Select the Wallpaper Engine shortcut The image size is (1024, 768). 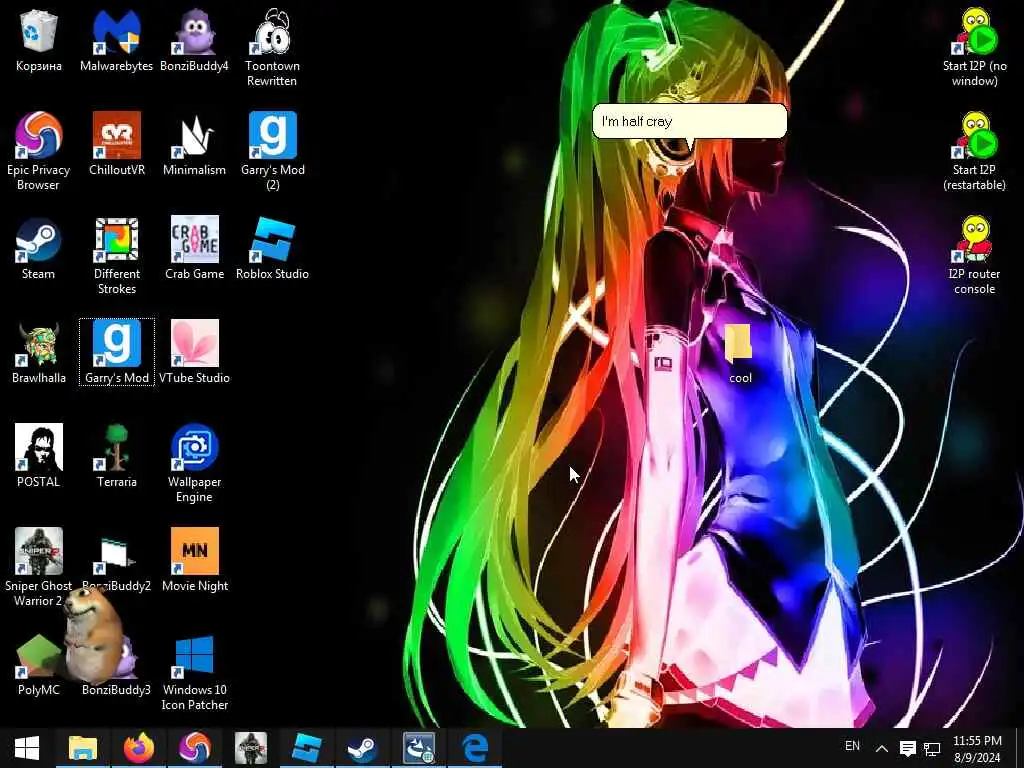click(x=194, y=464)
